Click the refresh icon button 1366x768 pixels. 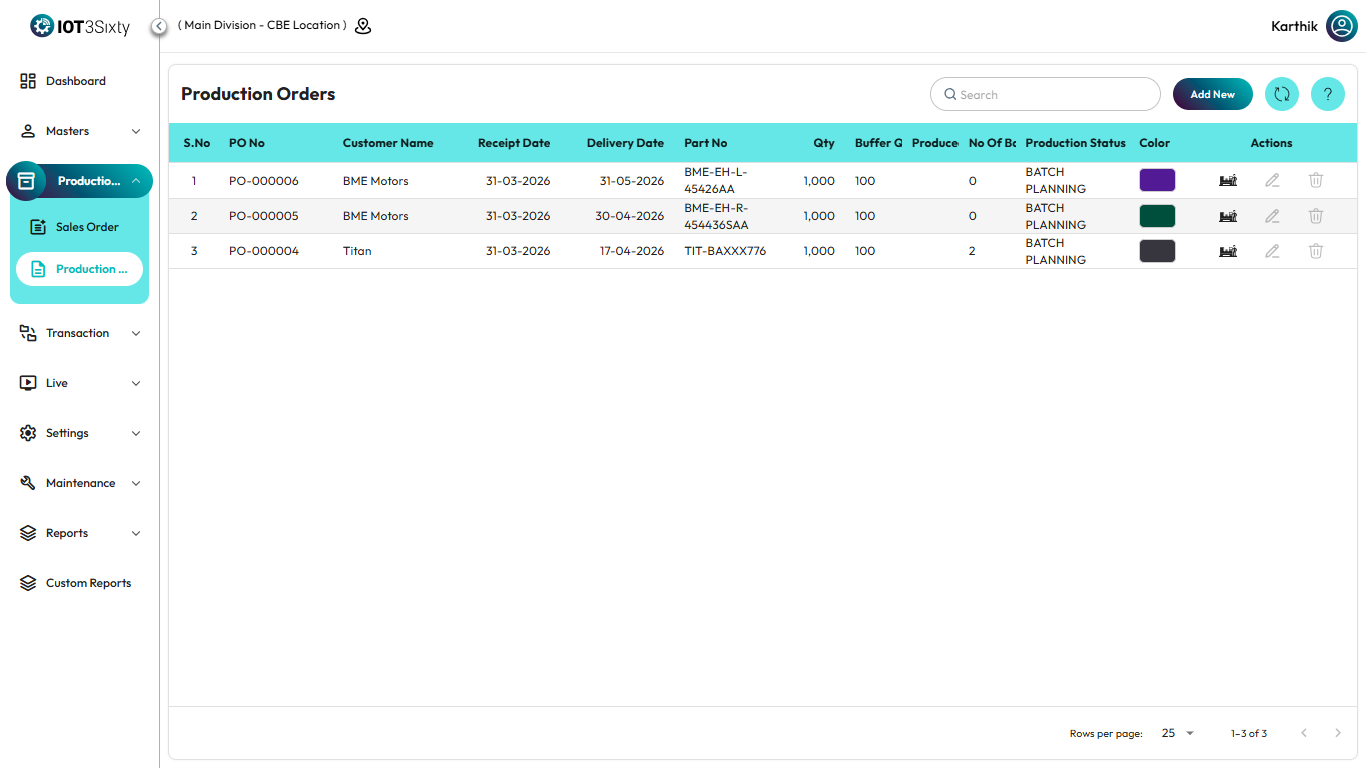[1281, 94]
